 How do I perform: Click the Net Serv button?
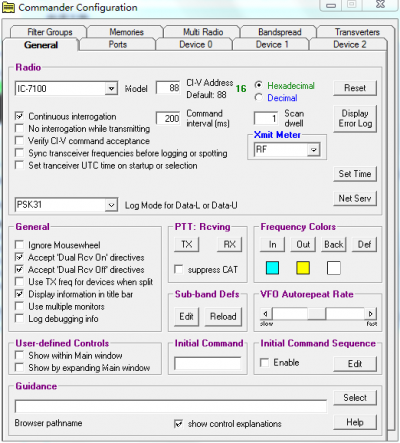(x=355, y=198)
